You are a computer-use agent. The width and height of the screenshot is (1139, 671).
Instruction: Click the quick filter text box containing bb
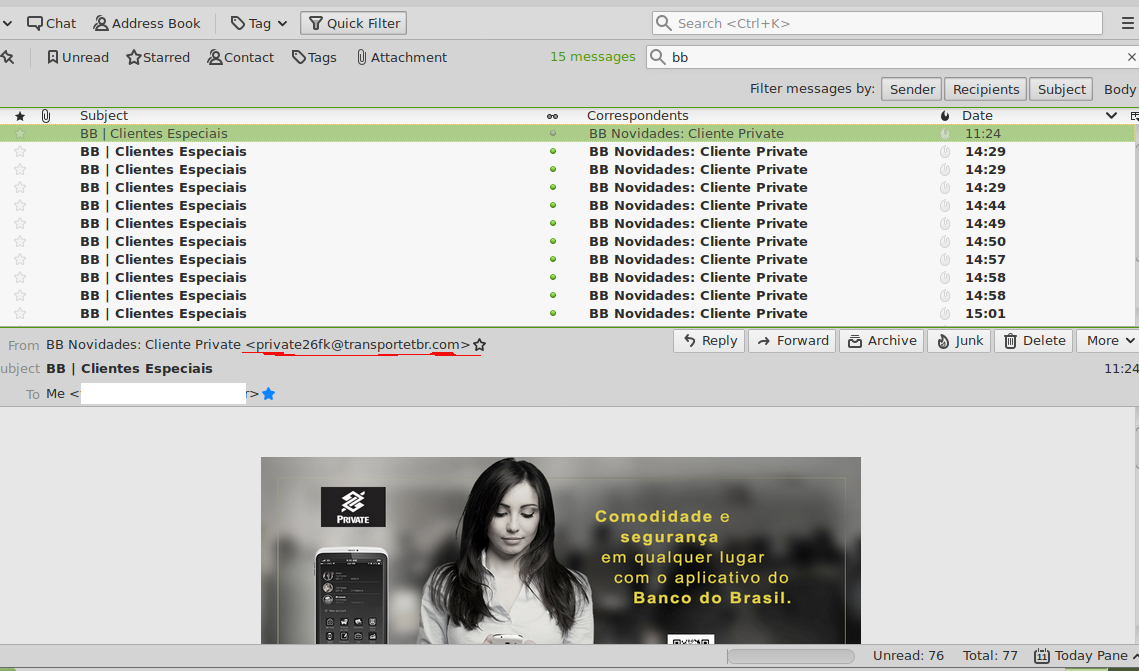(893, 57)
